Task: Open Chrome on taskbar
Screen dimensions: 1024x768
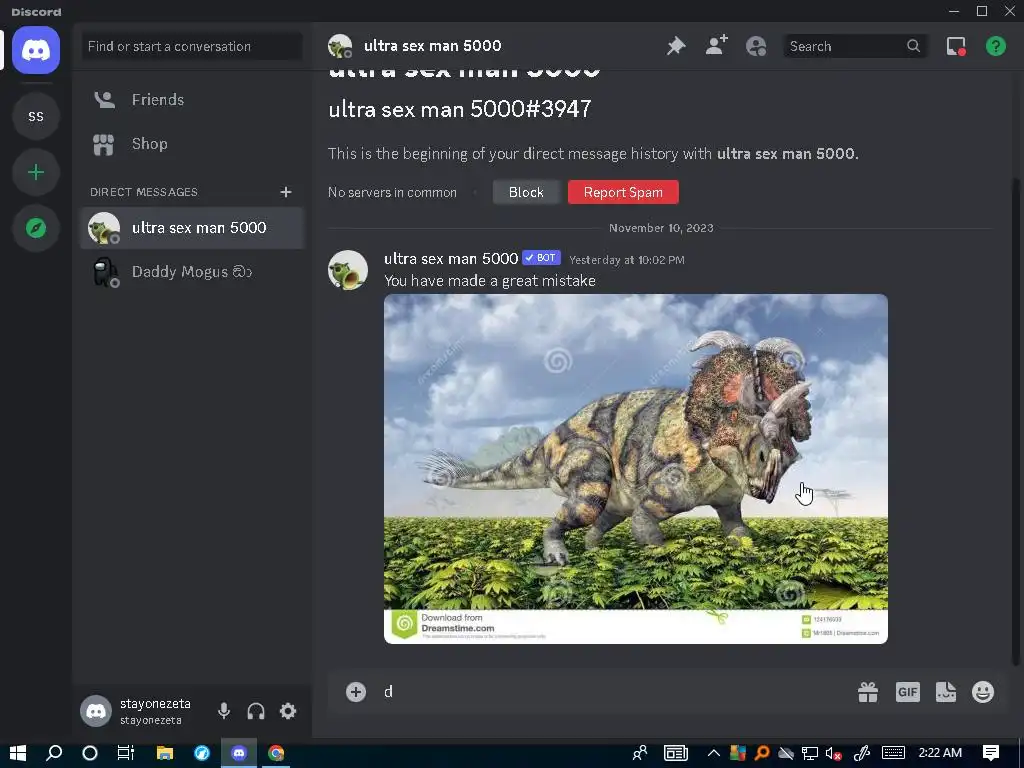Action: [276, 753]
